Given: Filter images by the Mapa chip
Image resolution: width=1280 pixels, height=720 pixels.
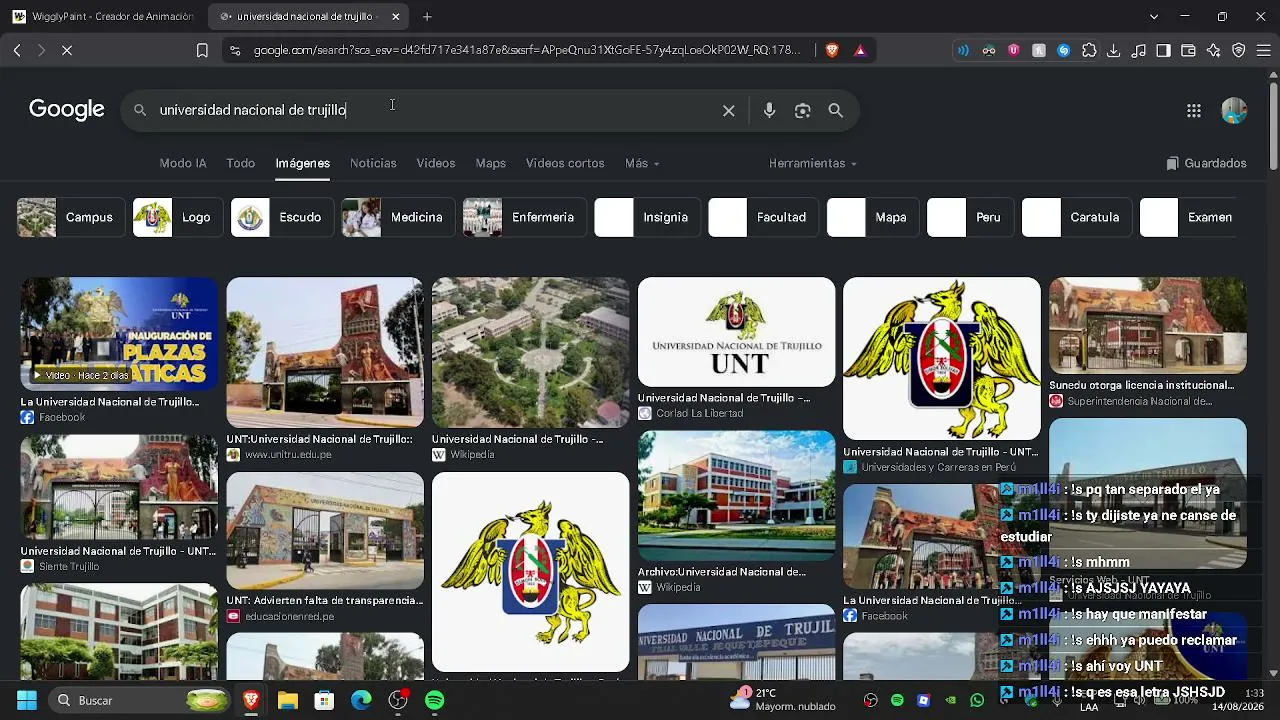Looking at the screenshot, I should (871, 217).
